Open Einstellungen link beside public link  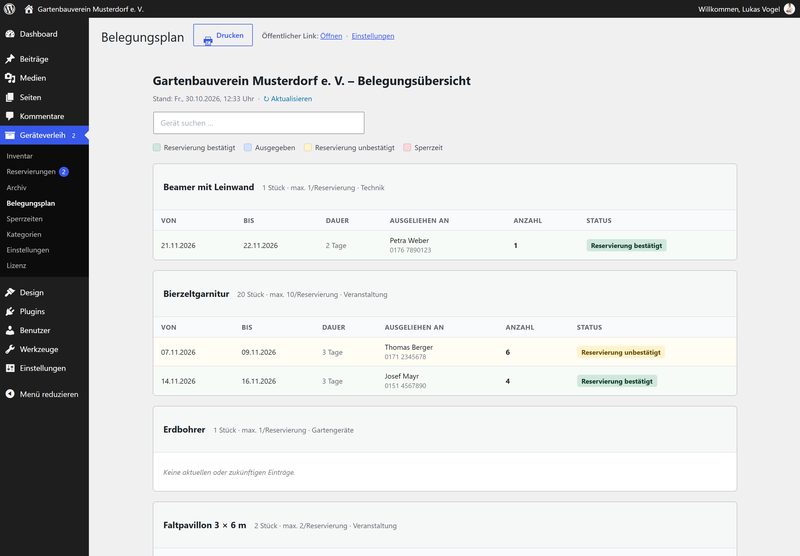[x=373, y=36]
